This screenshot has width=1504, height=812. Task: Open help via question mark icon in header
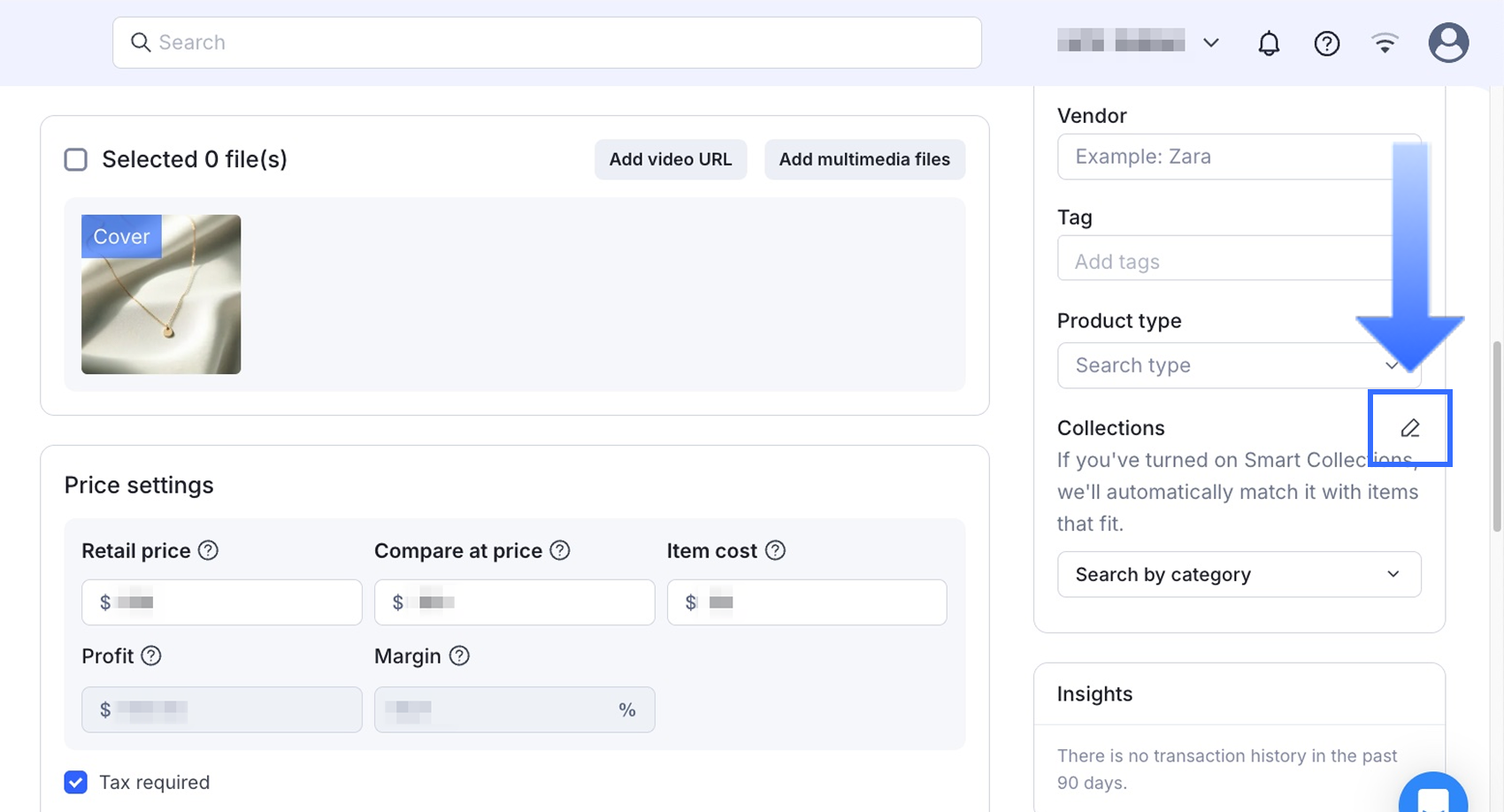pos(1326,43)
